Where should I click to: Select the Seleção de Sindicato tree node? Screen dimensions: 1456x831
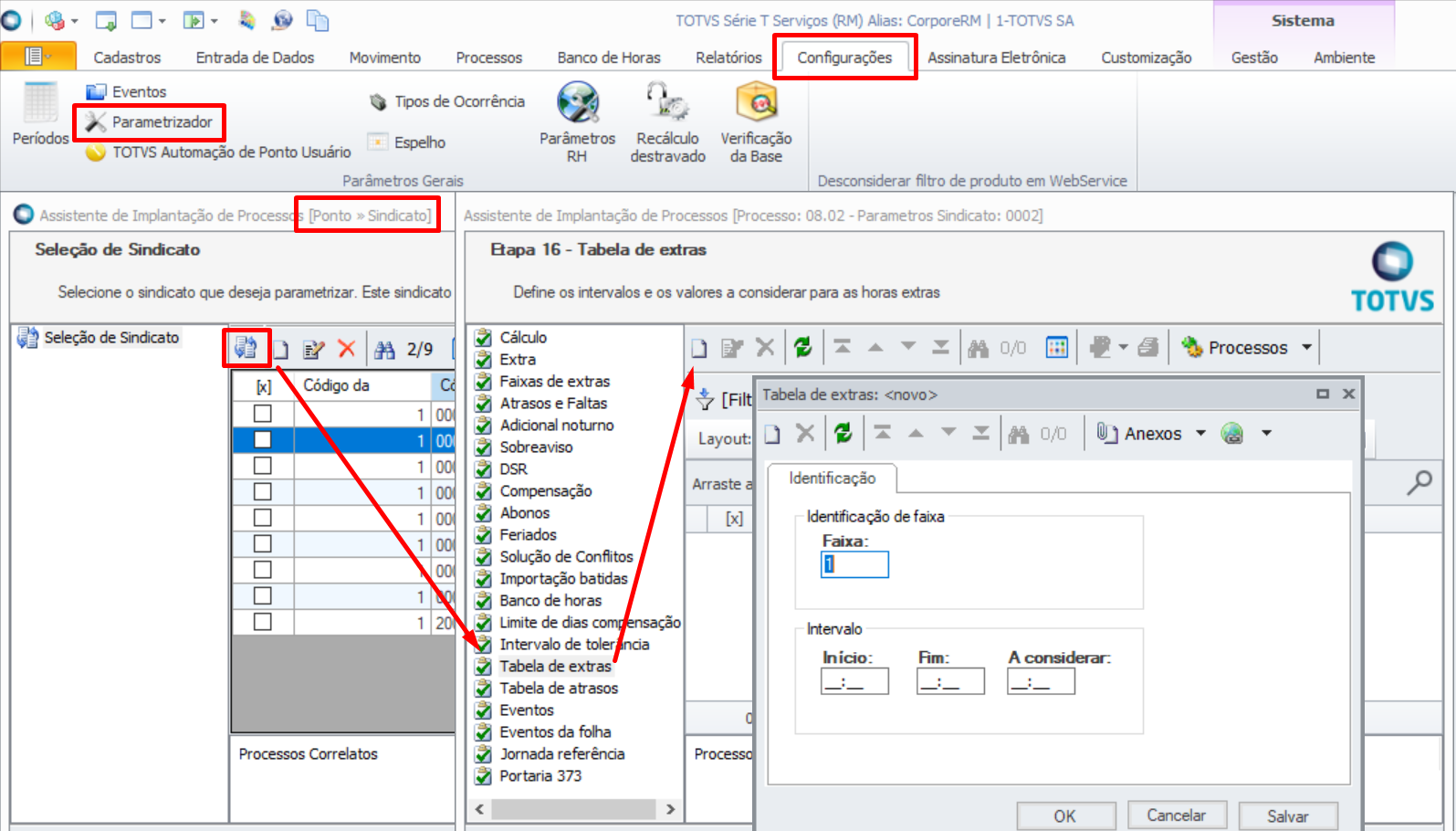(110, 337)
